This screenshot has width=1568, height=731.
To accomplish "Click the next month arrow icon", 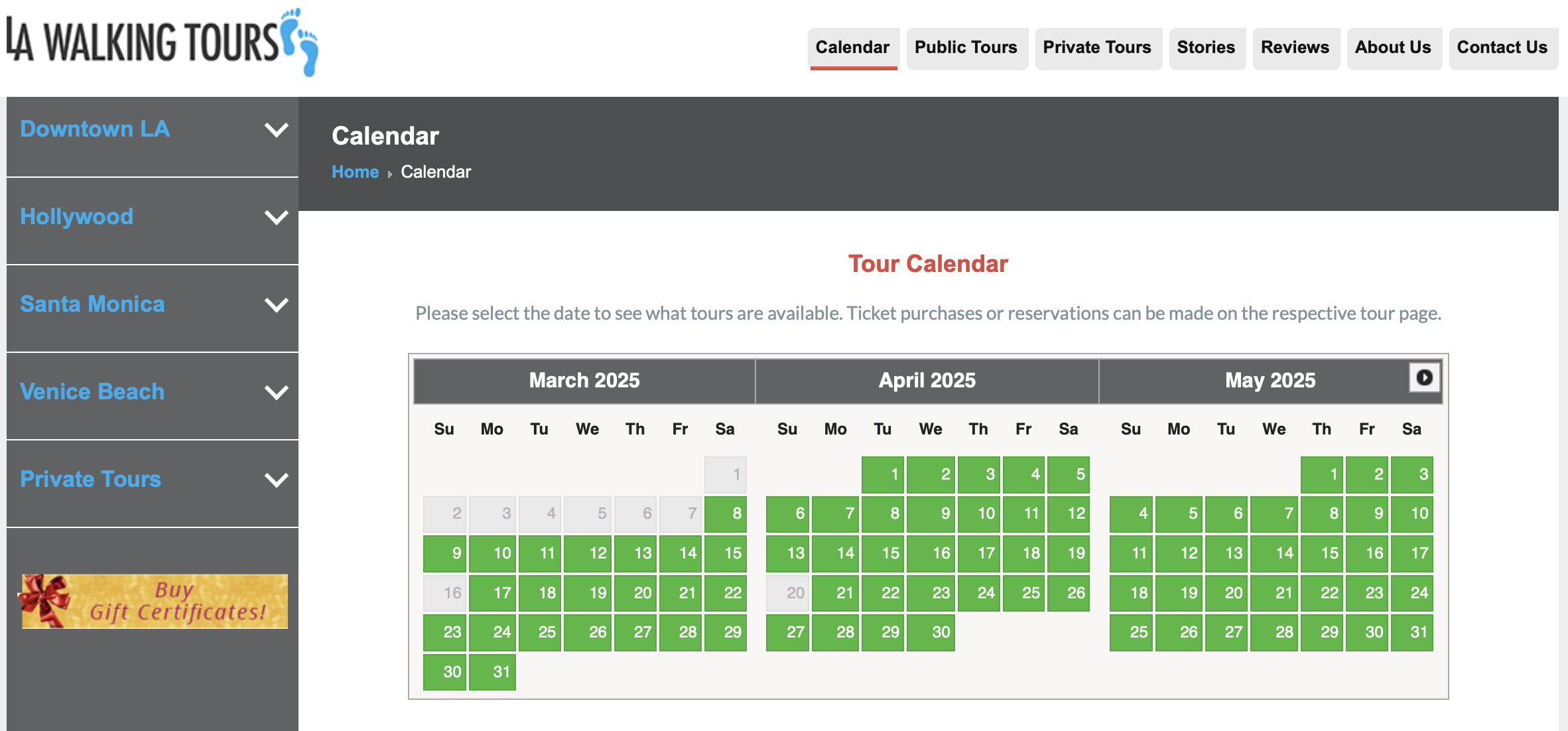I will pyautogui.click(x=1423, y=378).
